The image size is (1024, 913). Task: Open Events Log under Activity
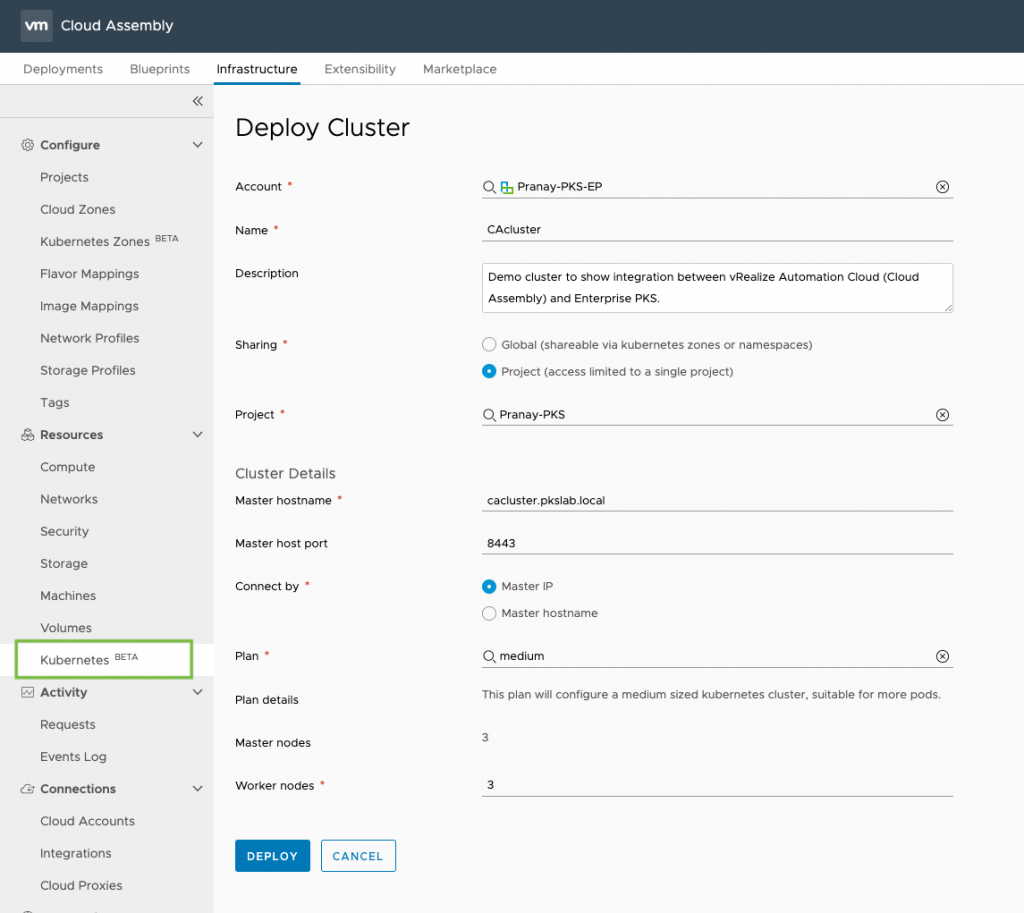pyautogui.click(x=73, y=757)
